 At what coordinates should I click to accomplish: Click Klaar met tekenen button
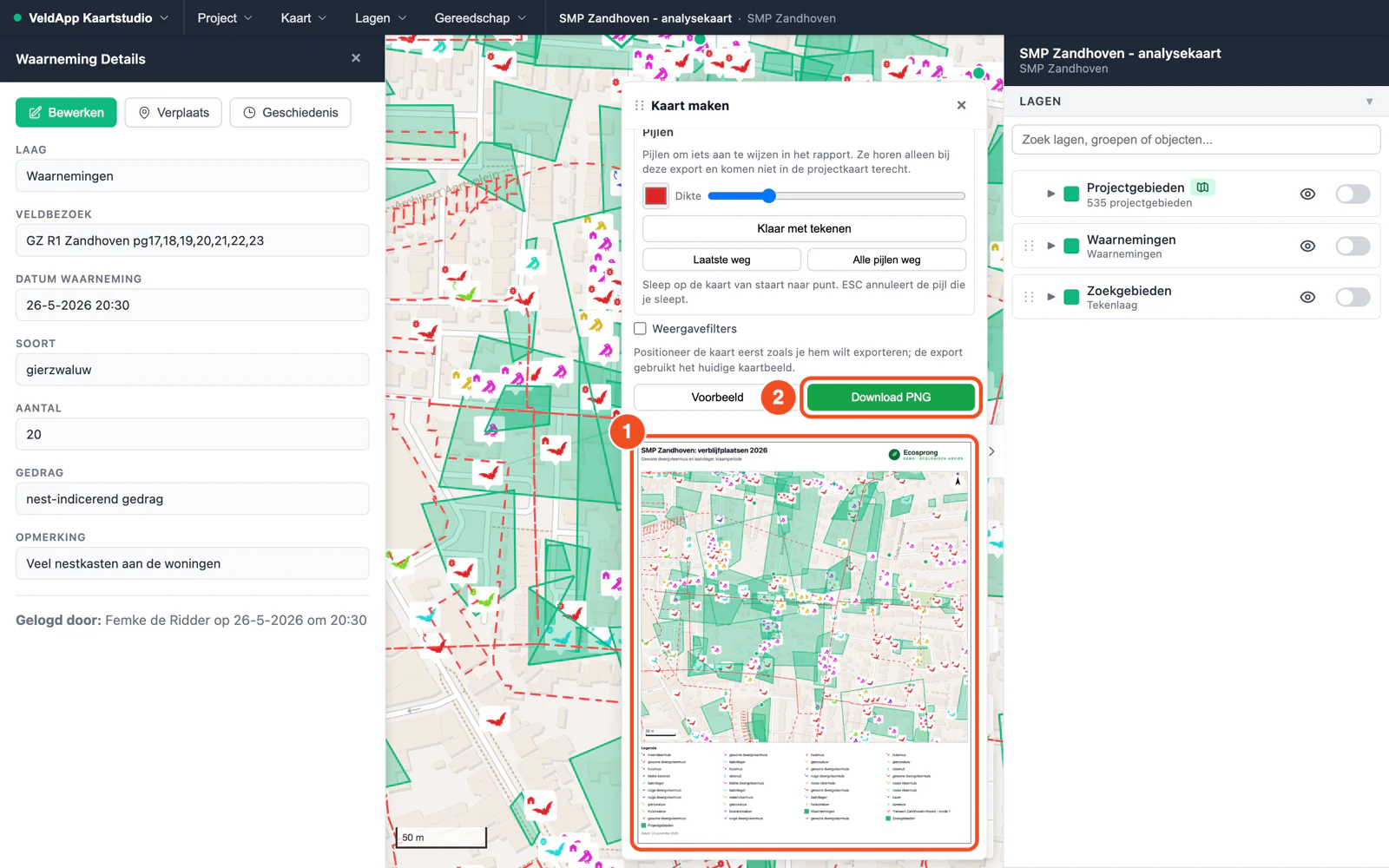click(804, 228)
